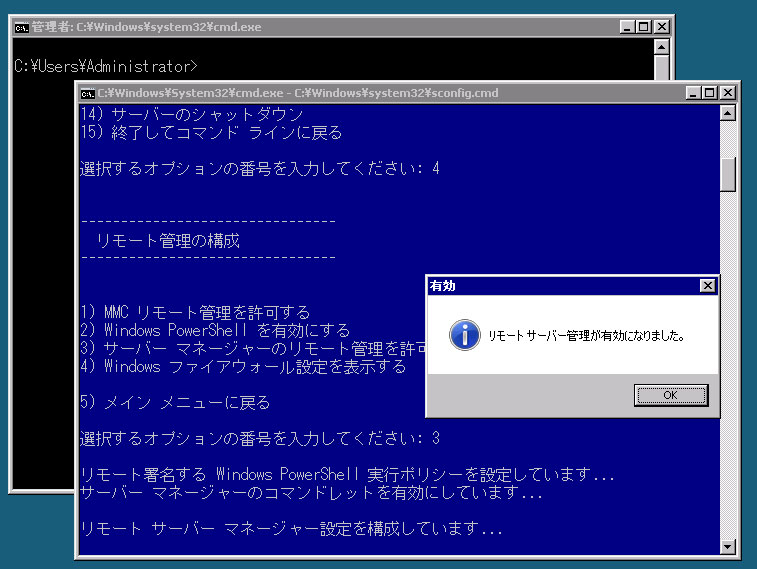Click OK in the 有効 dialog
Viewport: 757px width, 569px height.
[x=671, y=395]
